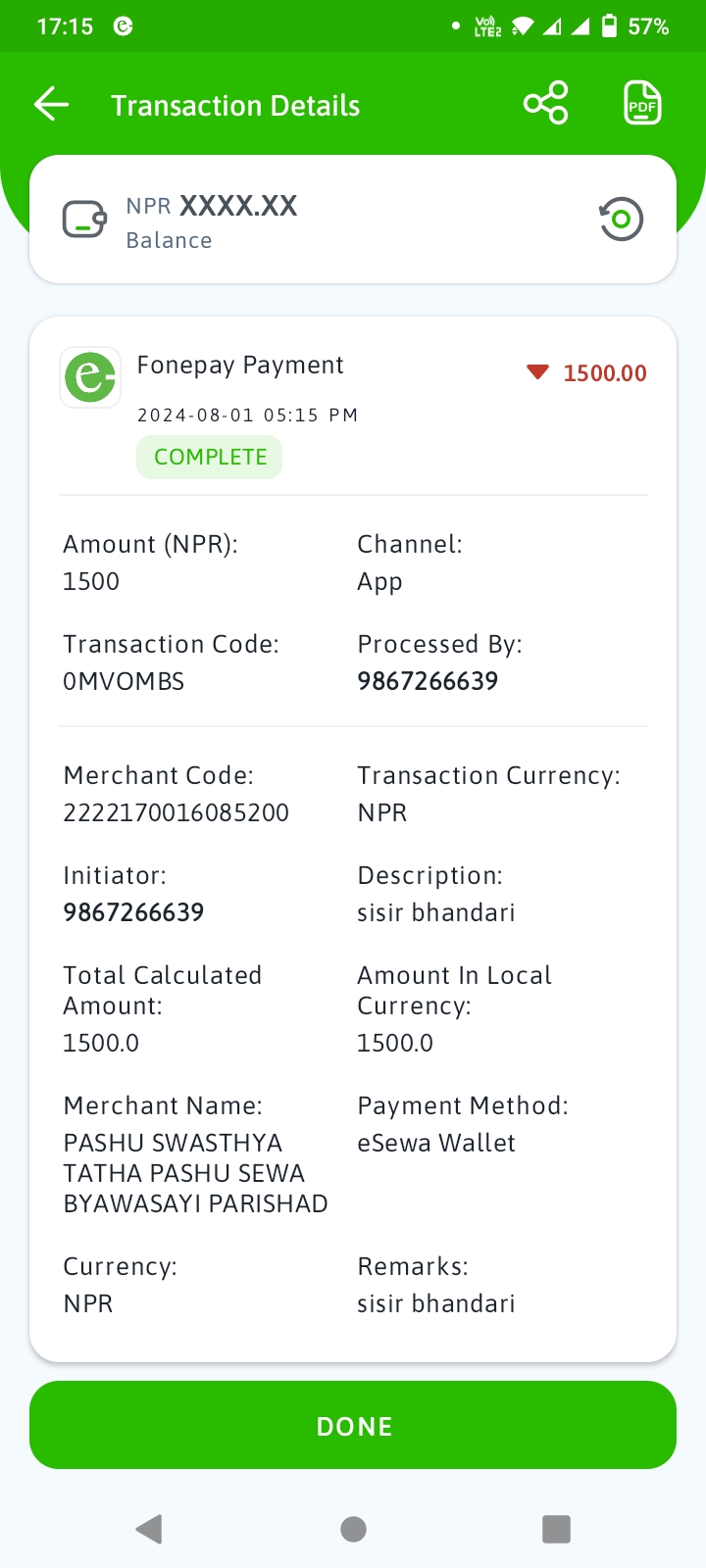706x1568 pixels.
Task: Tap the eSewa Wallet payment method
Action: tap(436, 1143)
